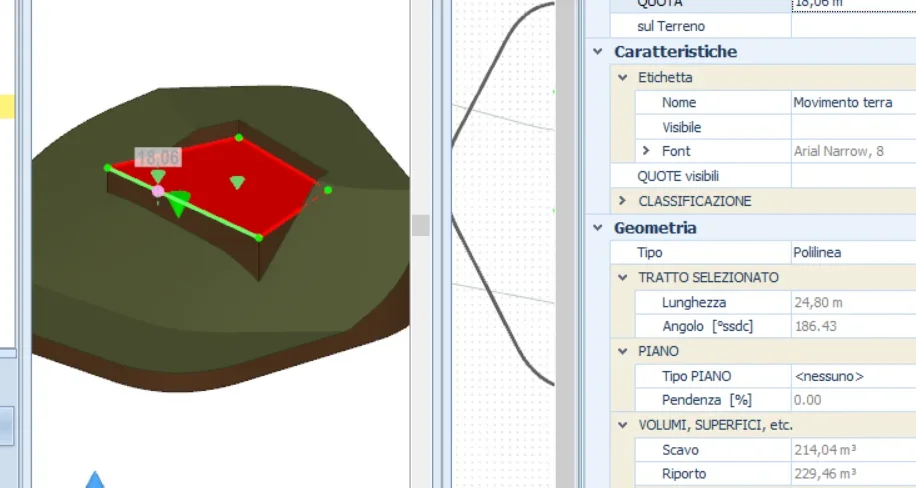Select the top green vertex of the red polygon
Screen dimensions: 916x488
pyautogui.click(x=238, y=137)
